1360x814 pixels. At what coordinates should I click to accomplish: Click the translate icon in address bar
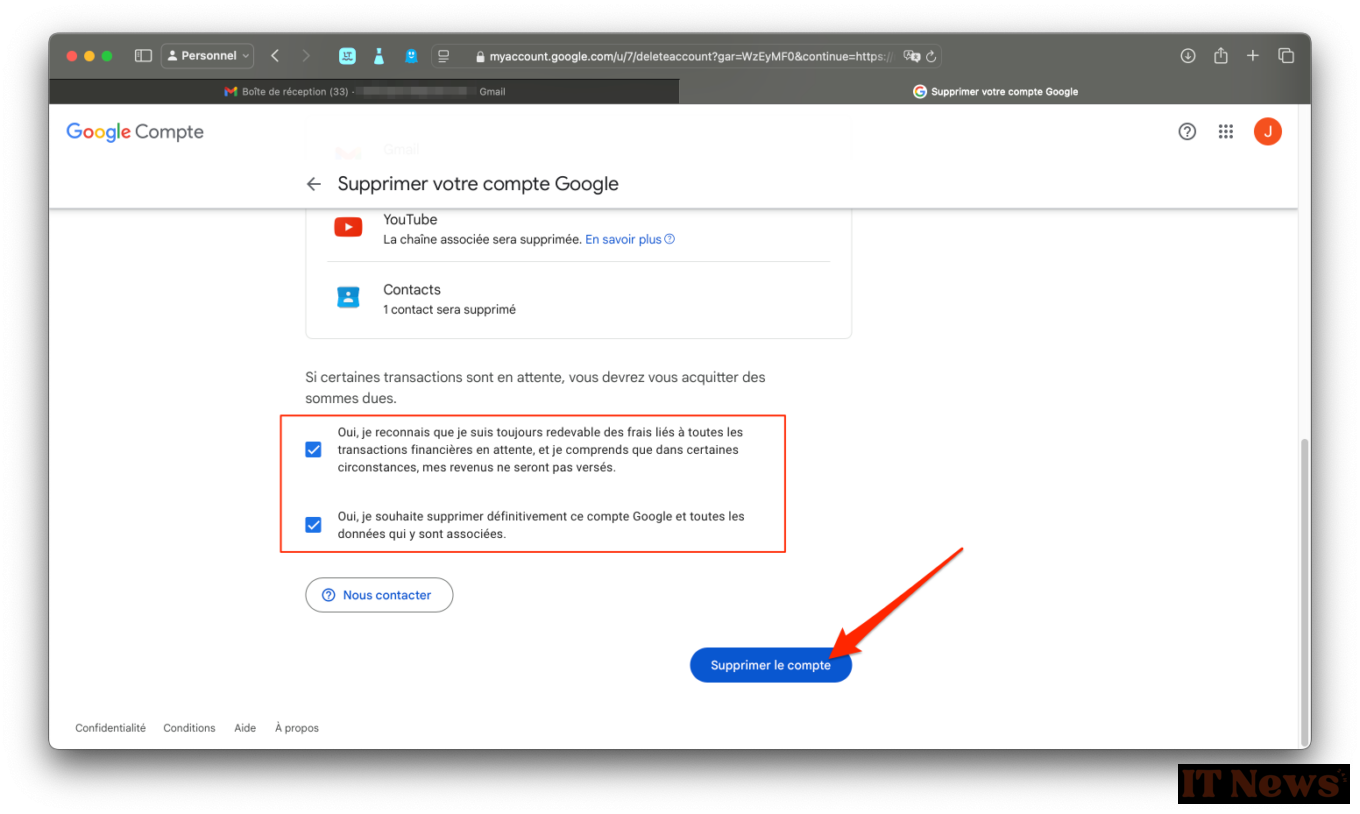tap(911, 56)
